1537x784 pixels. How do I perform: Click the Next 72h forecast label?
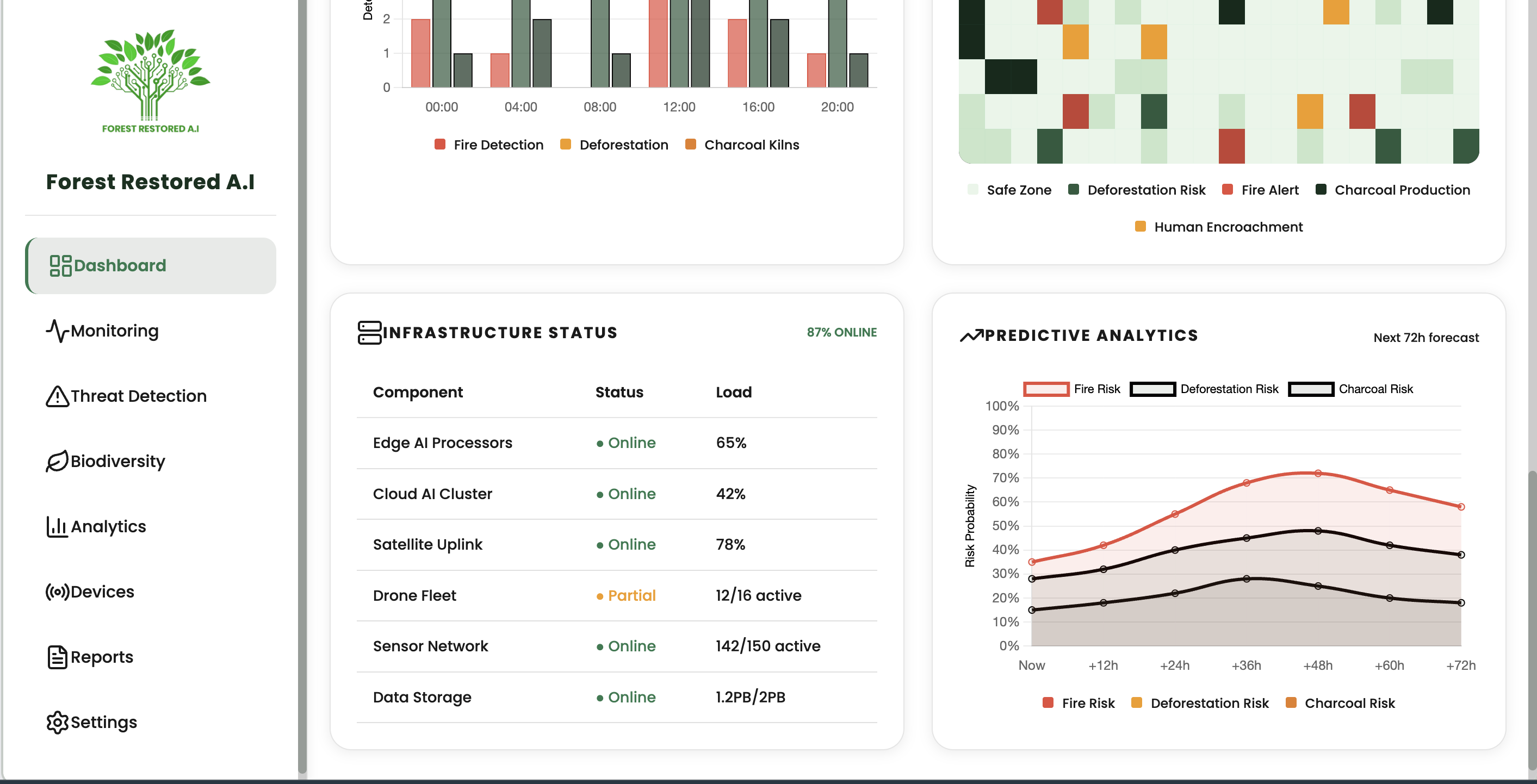point(1426,338)
